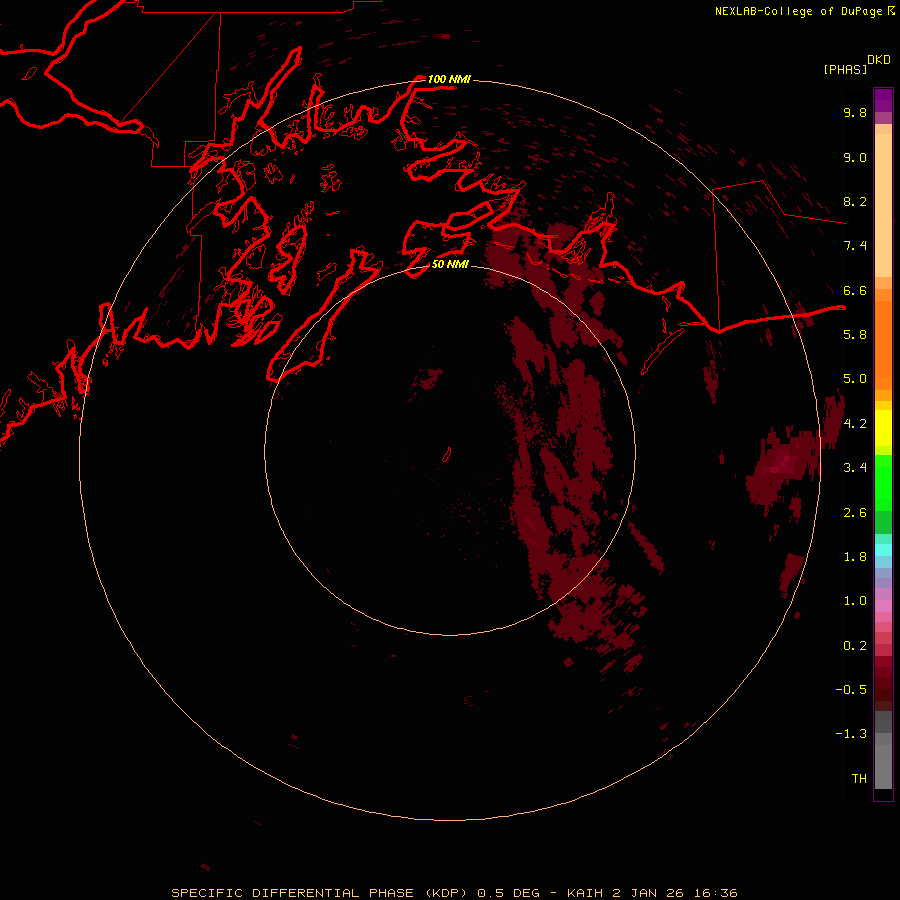Click the 5.8 colorbar scale value
900x900 pixels.
(855, 335)
